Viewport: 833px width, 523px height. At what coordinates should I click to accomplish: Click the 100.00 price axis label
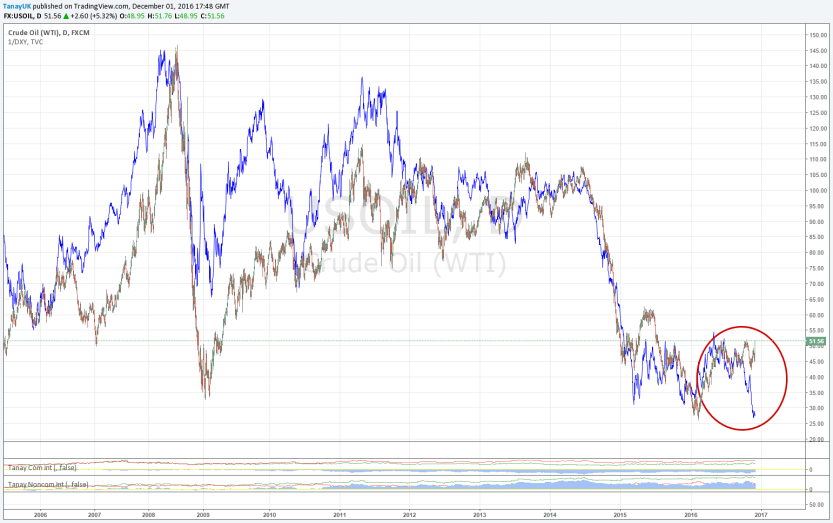click(x=818, y=191)
